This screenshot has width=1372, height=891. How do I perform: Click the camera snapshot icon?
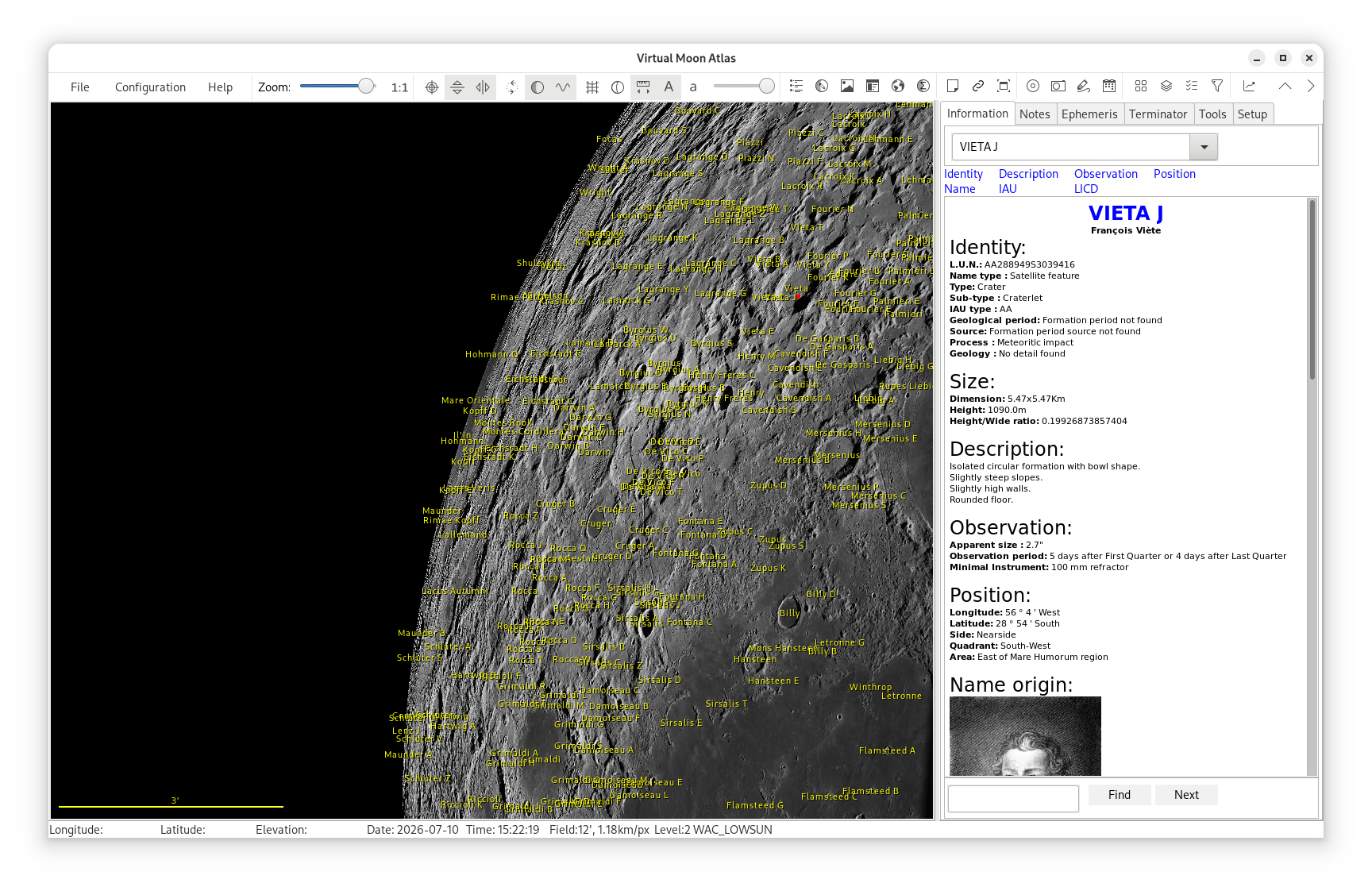click(x=1058, y=86)
